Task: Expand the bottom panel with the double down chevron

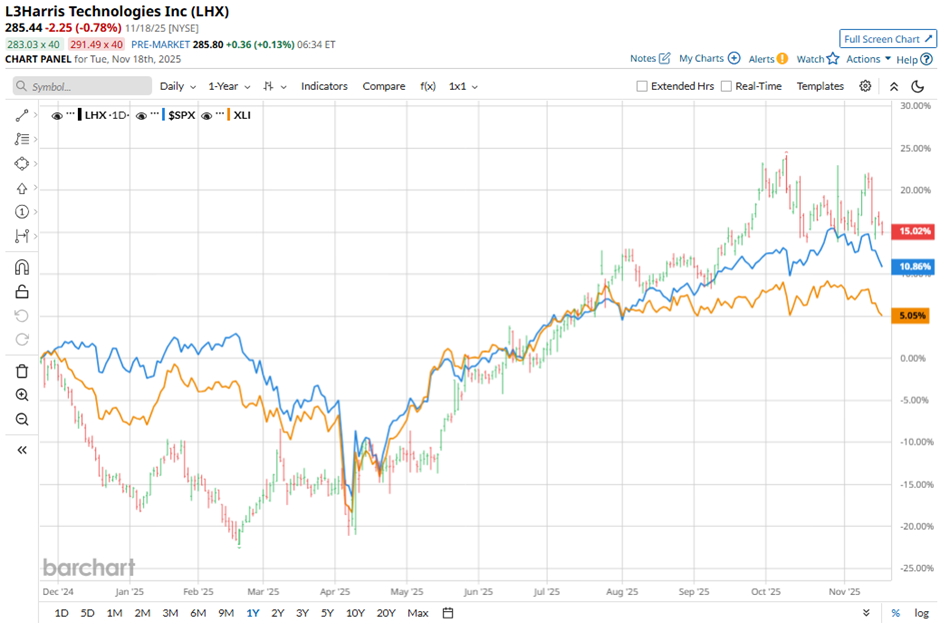Action: [x=866, y=613]
